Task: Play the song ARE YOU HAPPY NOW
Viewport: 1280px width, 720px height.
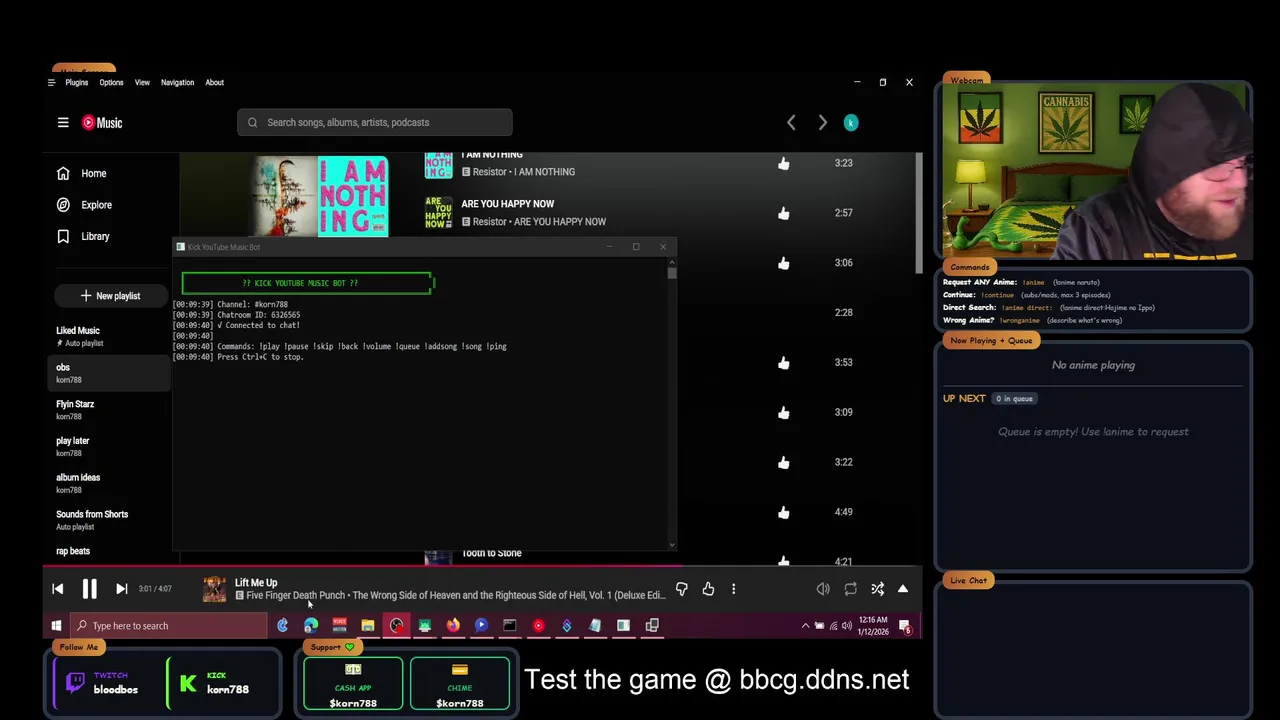Action: [x=507, y=204]
